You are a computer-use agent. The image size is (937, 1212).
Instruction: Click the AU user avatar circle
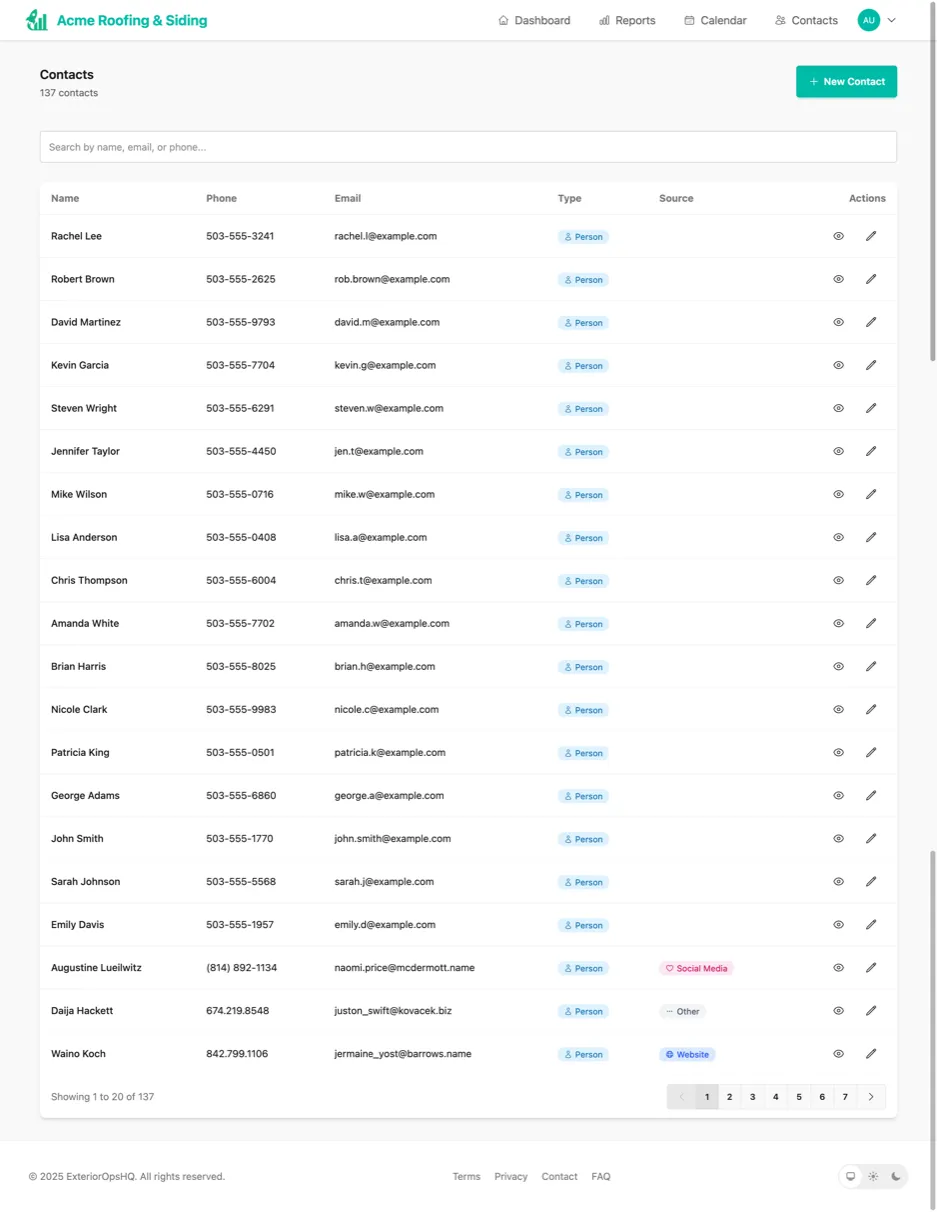[868, 19]
